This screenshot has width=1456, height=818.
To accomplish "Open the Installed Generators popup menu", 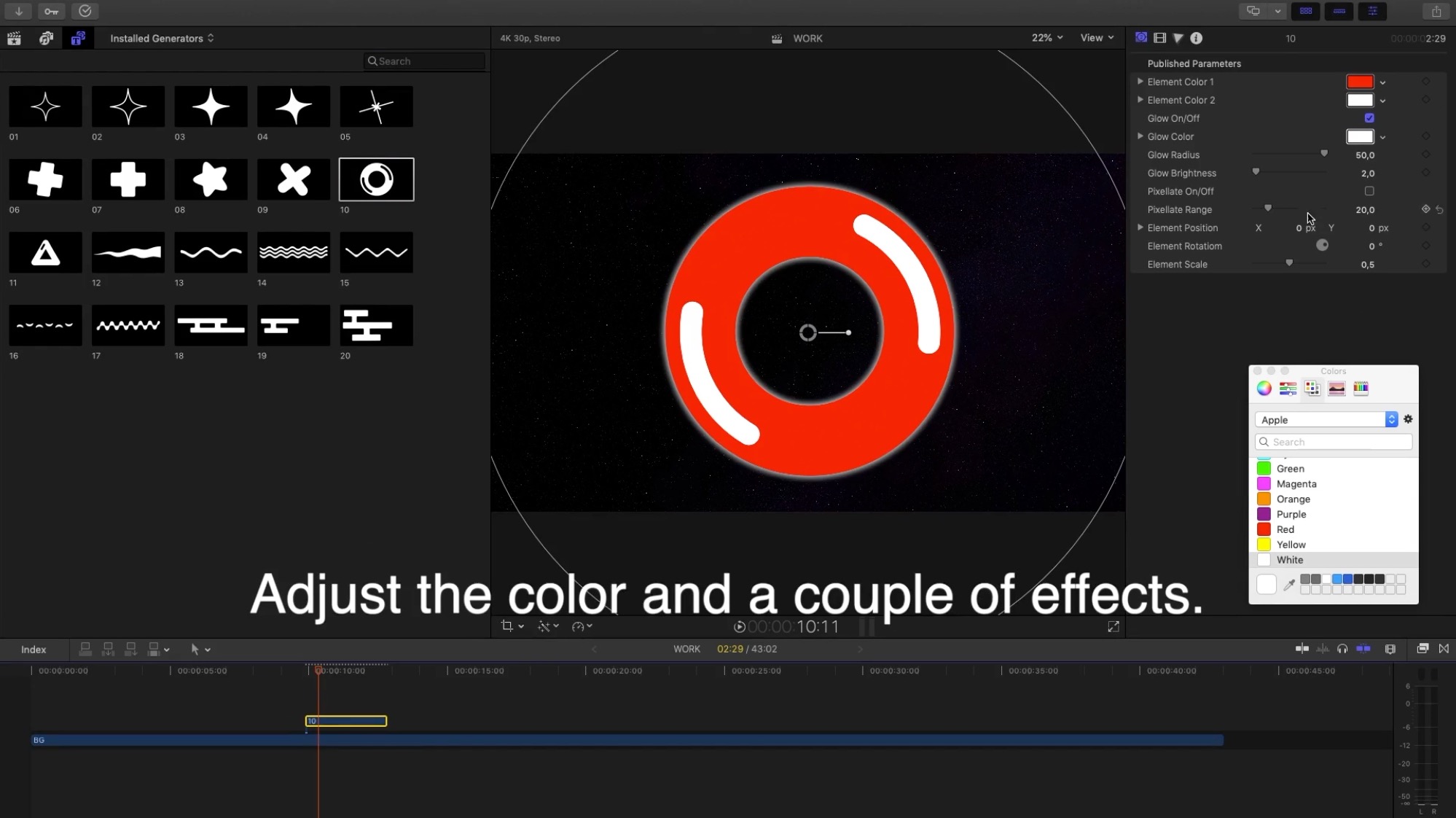I will point(162,38).
